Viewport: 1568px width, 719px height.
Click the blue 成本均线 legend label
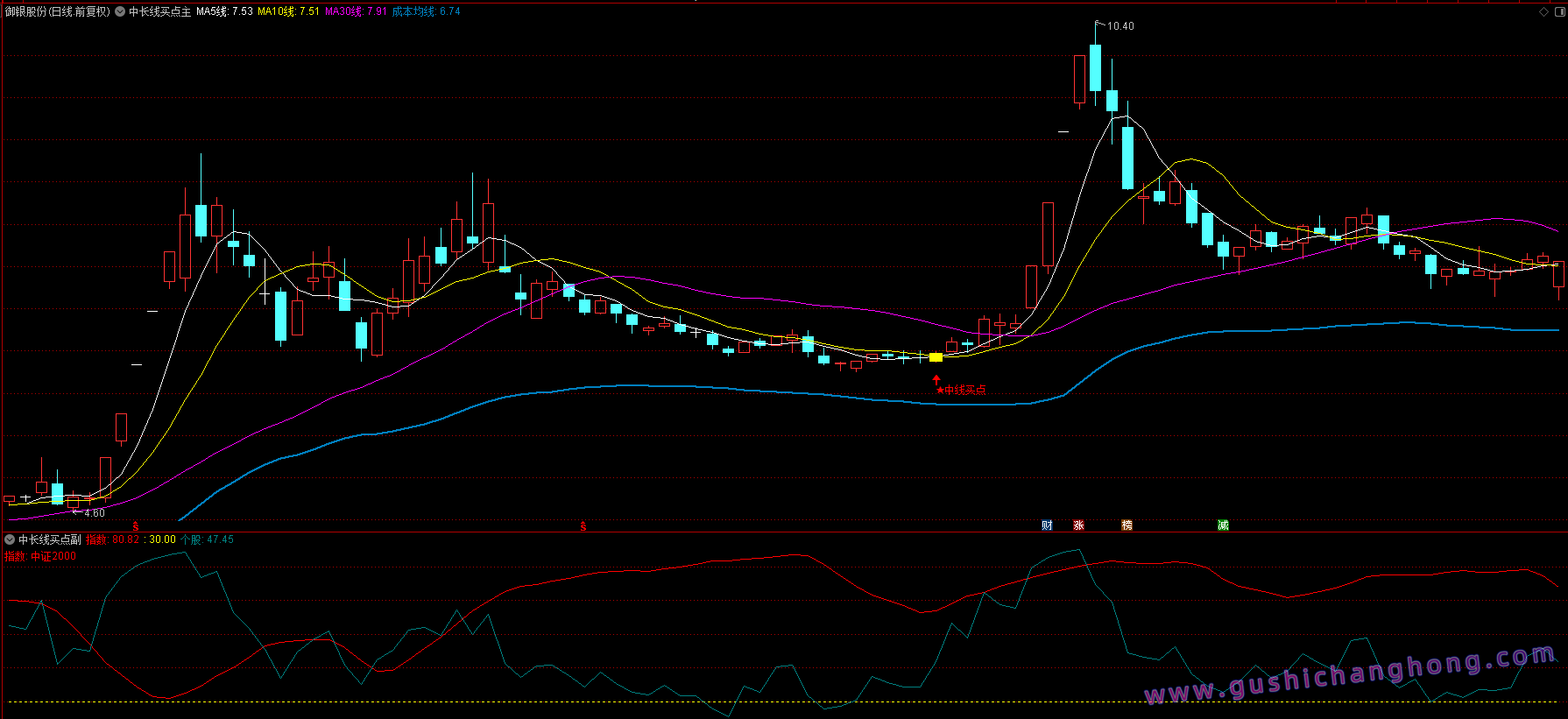tap(426, 11)
